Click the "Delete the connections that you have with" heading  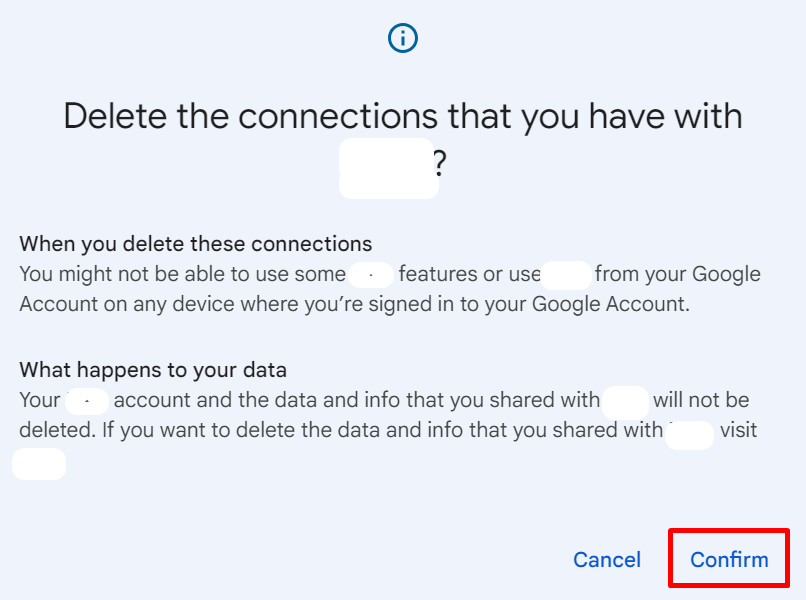coord(402,116)
